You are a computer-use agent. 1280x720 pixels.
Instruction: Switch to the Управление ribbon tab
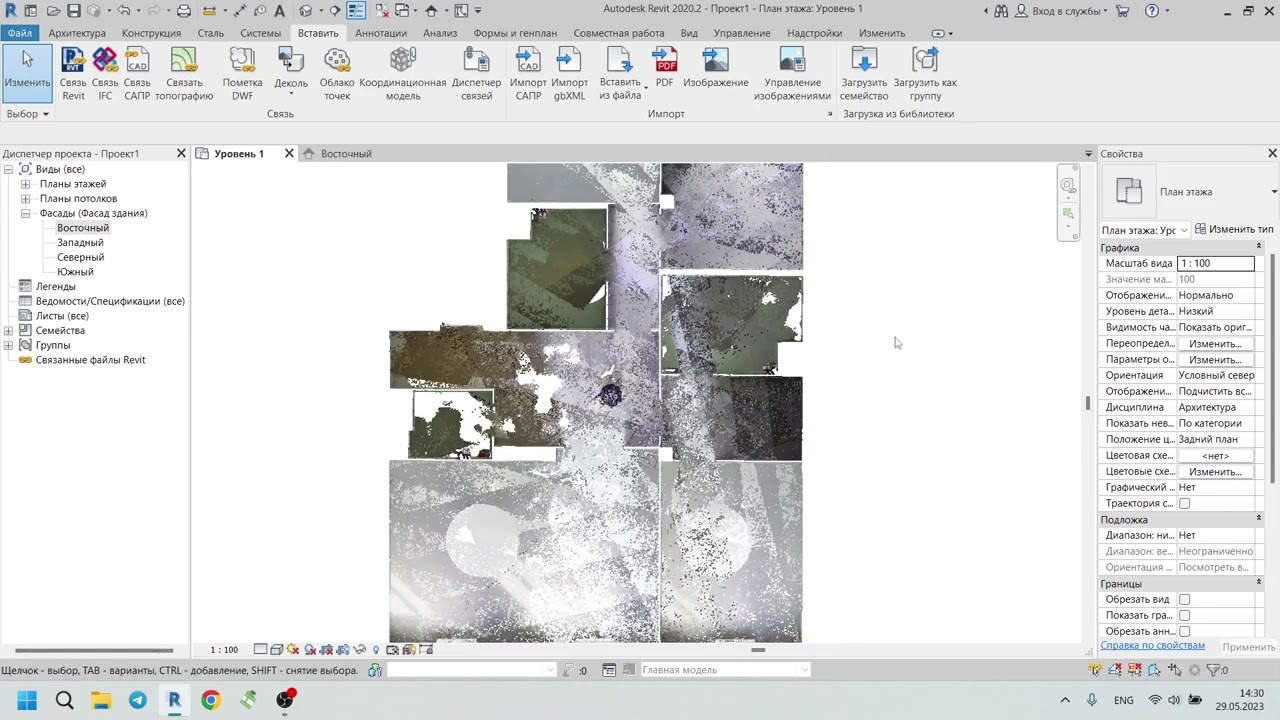click(742, 33)
